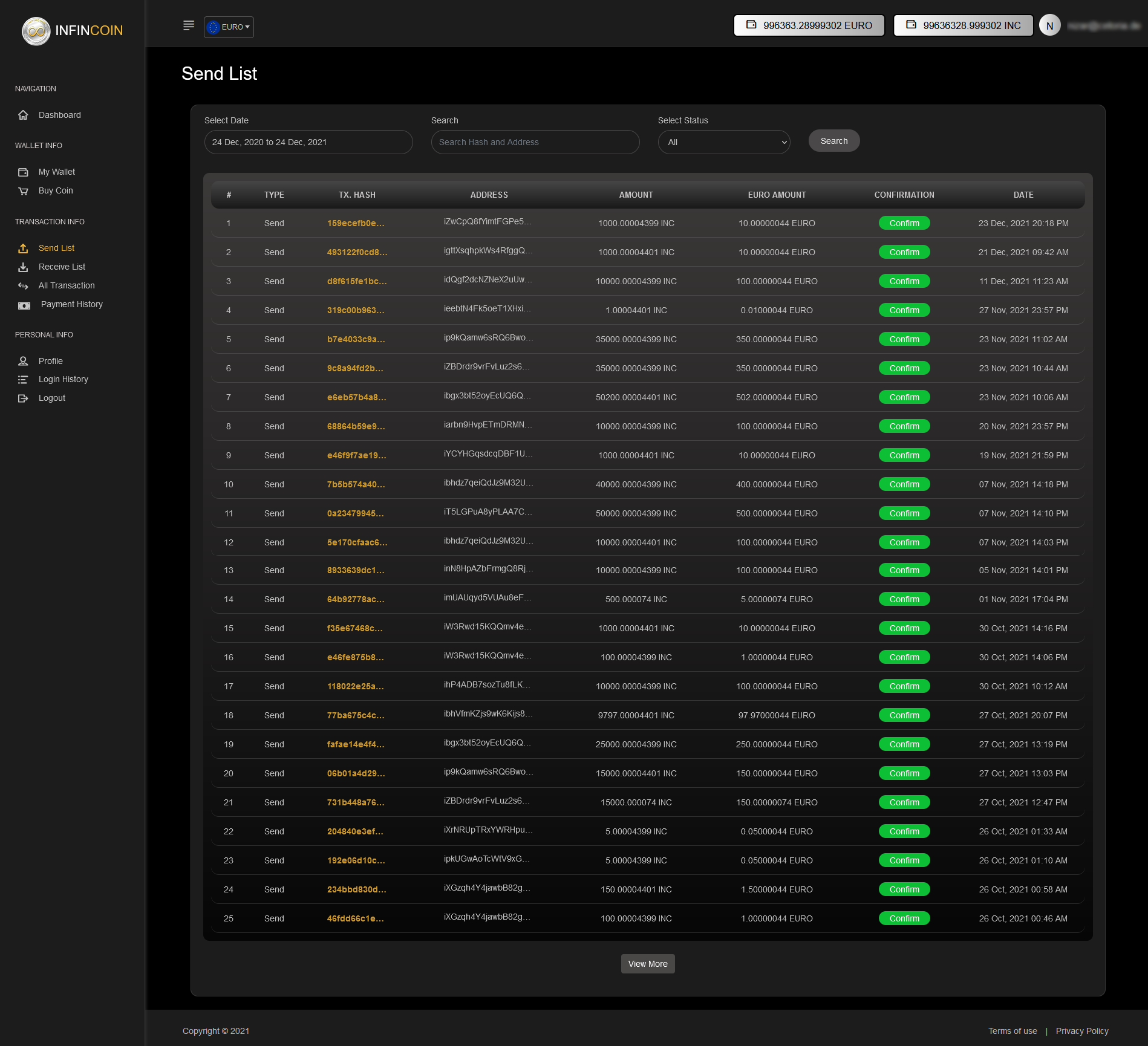Click the All Transaction arrows icon
Screen dimensions: 1148x1046
click(23, 286)
